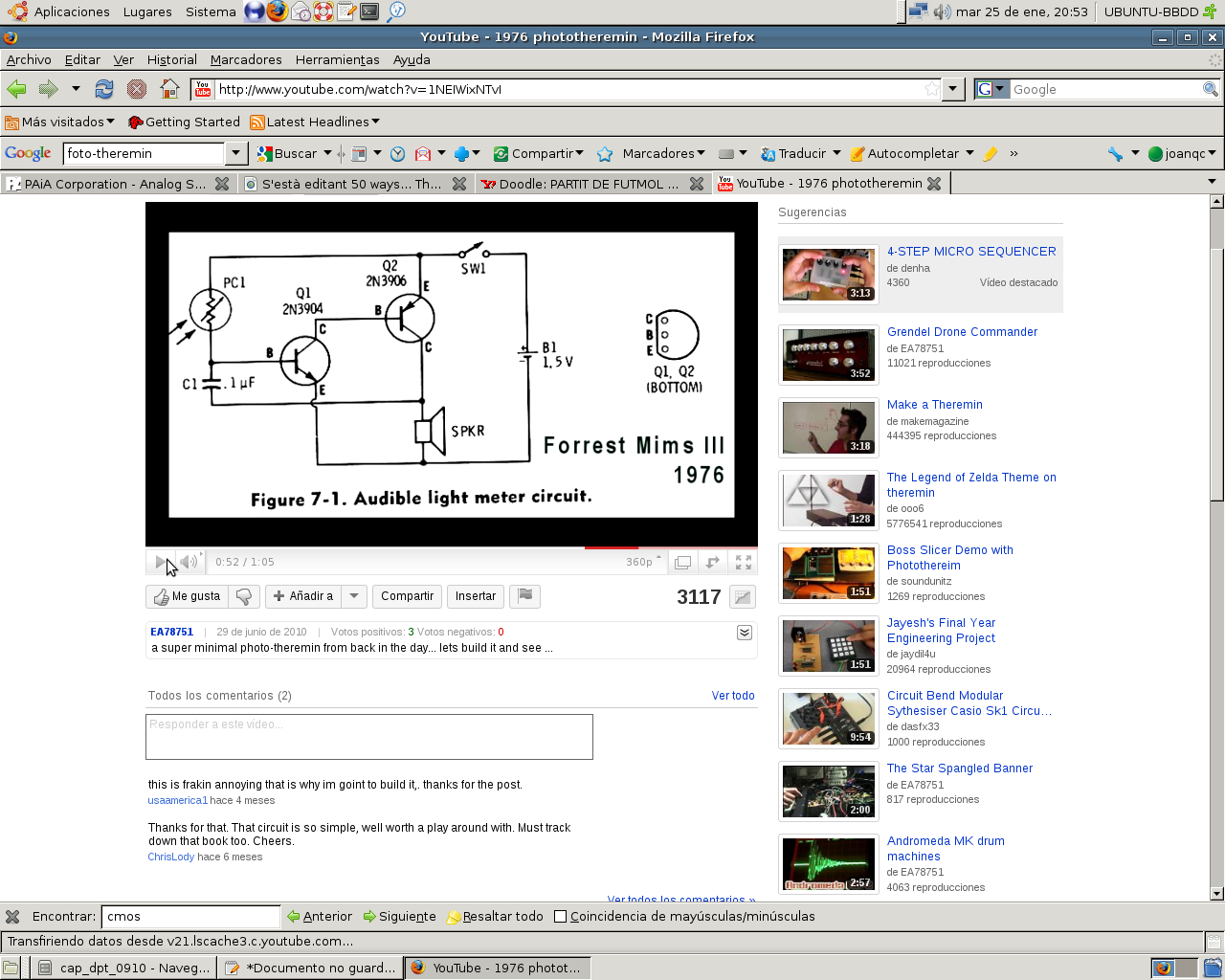
Task: Open the 360p video quality menu
Action: (643, 562)
